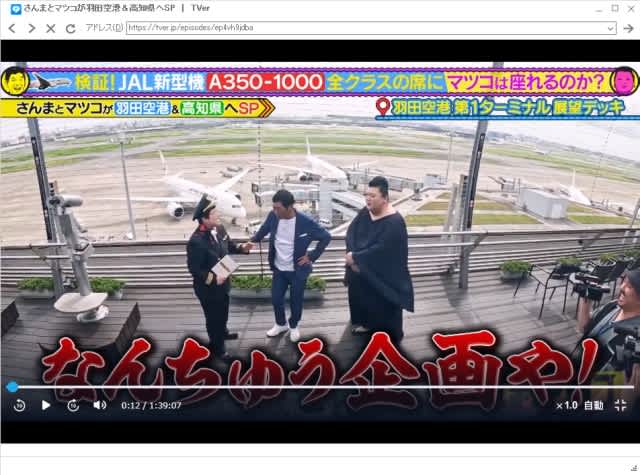Exit fullscreen video mode
This screenshot has width=640, height=475.
[620, 405]
